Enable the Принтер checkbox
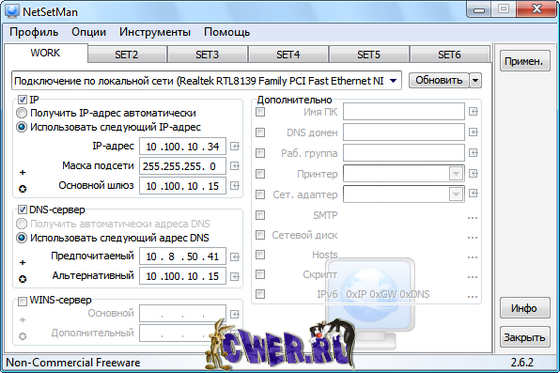The height and width of the screenshot is (373, 560). point(260,174)
